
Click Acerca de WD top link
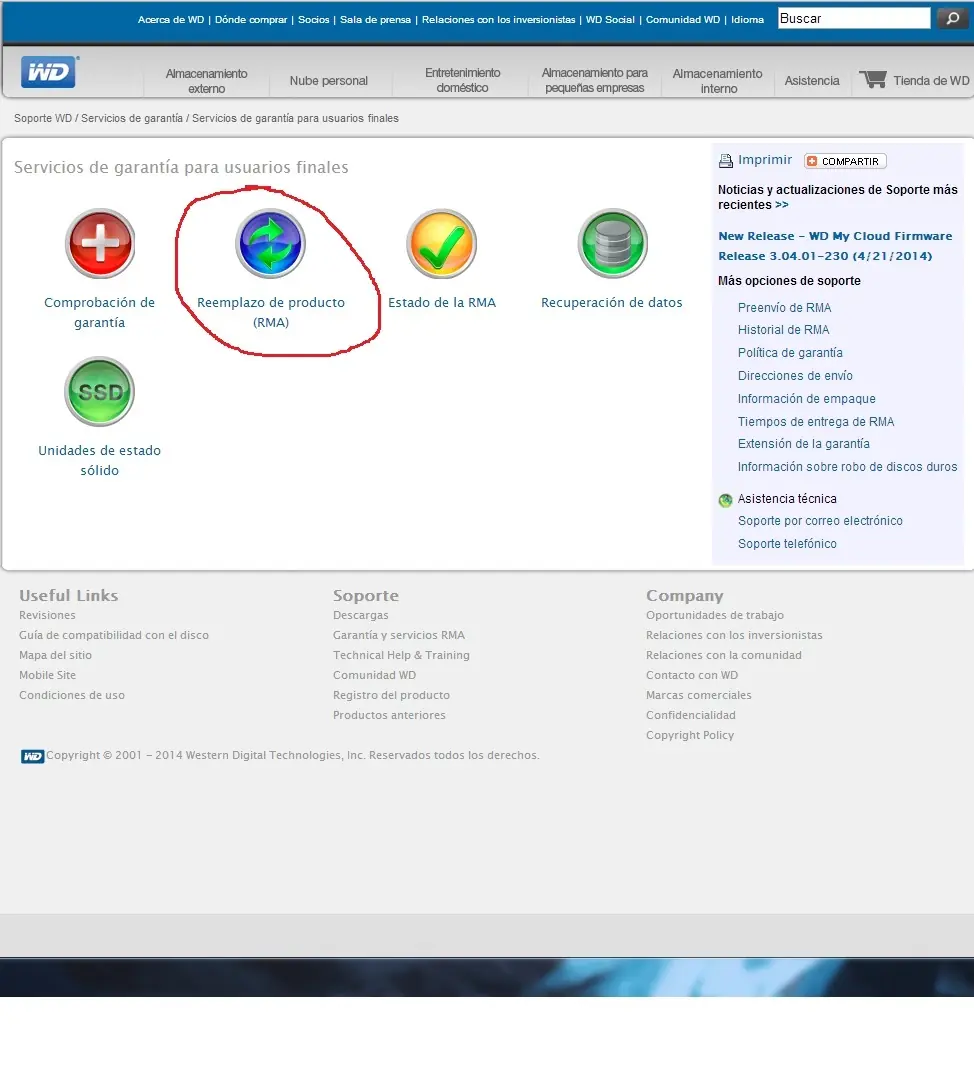(x=171, y=19)
